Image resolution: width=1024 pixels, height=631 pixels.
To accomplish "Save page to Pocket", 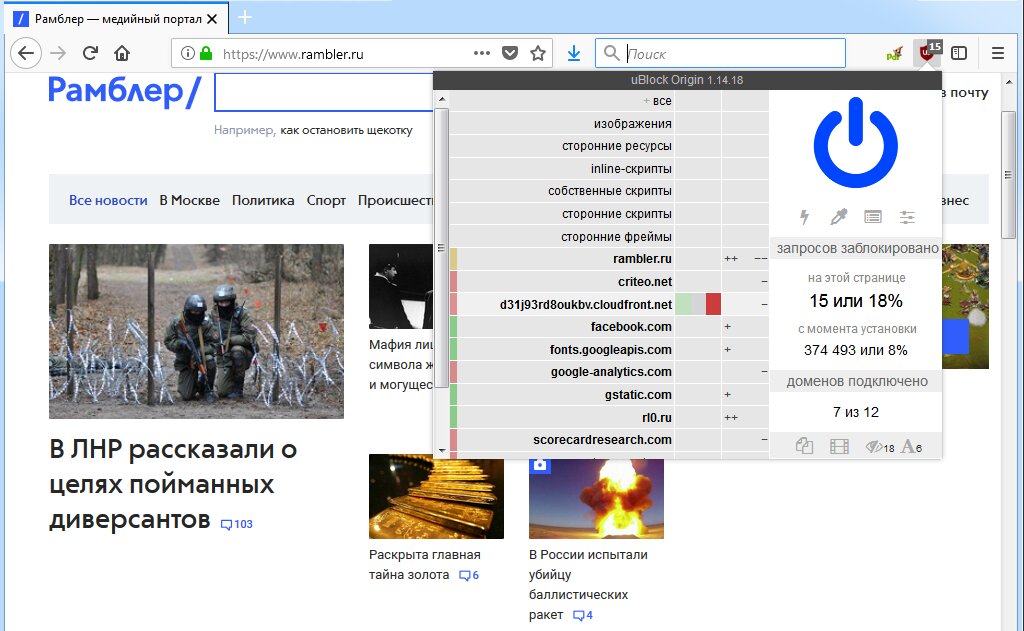I will click(x=510, y=53).
